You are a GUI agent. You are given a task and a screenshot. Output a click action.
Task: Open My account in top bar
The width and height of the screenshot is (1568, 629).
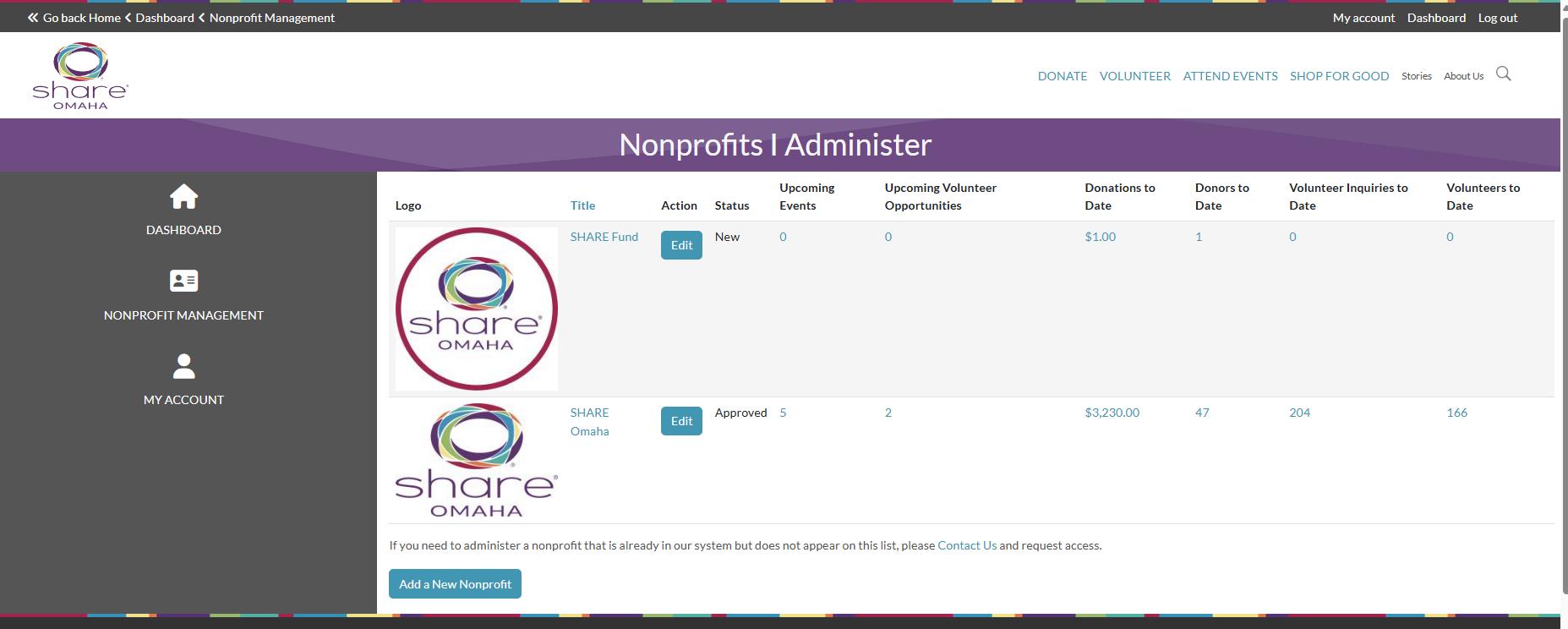pos(1363,18)
